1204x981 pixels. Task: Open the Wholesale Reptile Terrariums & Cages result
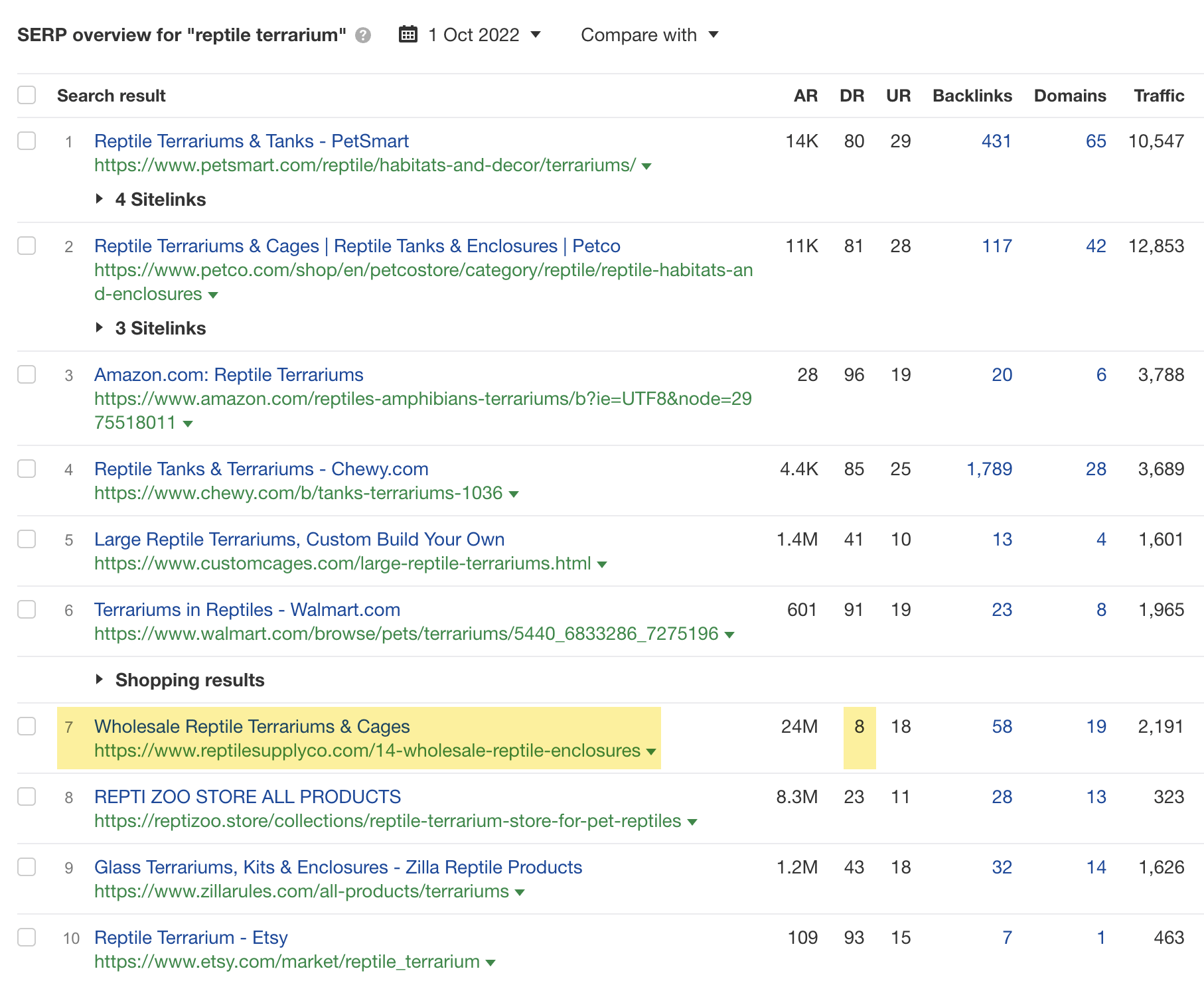252,727
